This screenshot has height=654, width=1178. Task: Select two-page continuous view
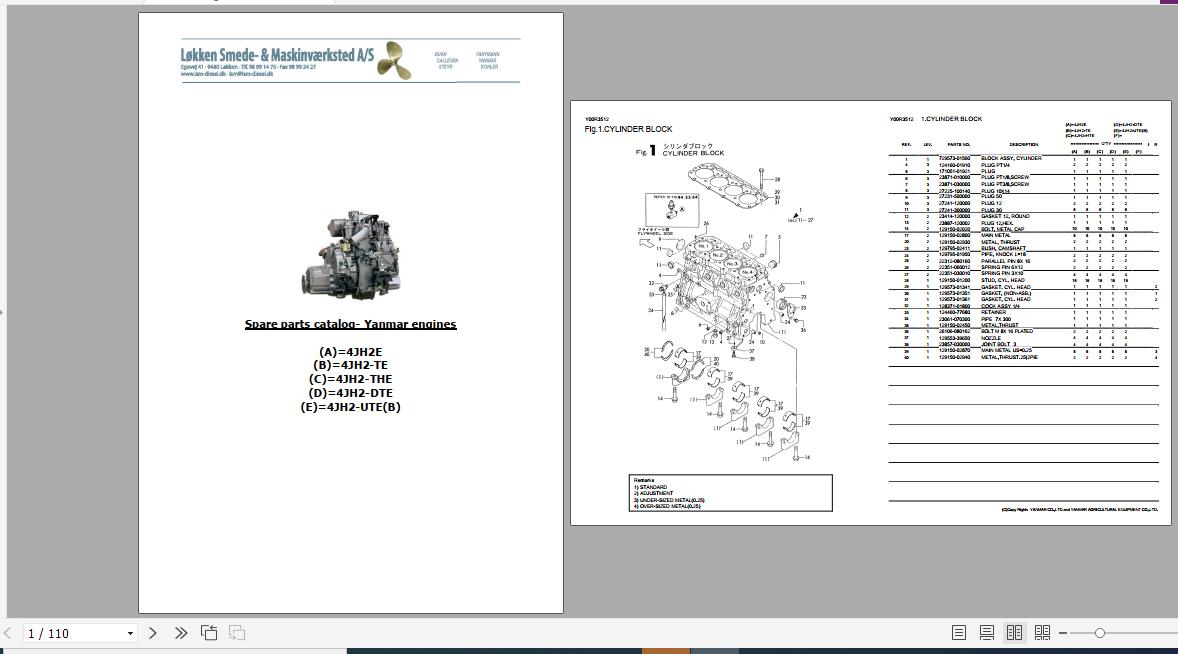(1042, 633)
